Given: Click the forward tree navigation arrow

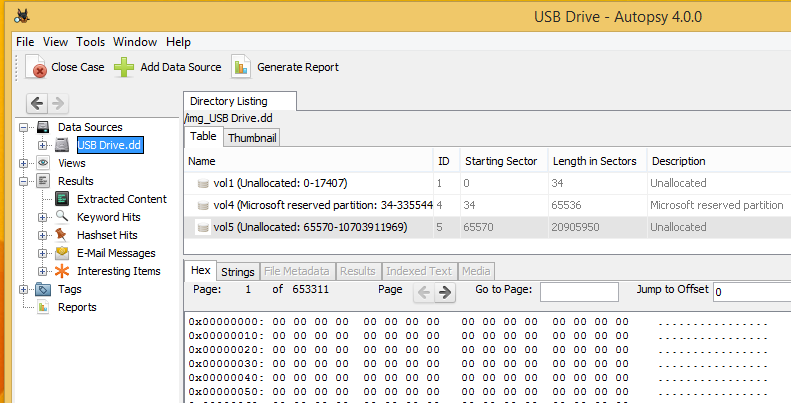Looking at the screenshot, I should 58,103.
